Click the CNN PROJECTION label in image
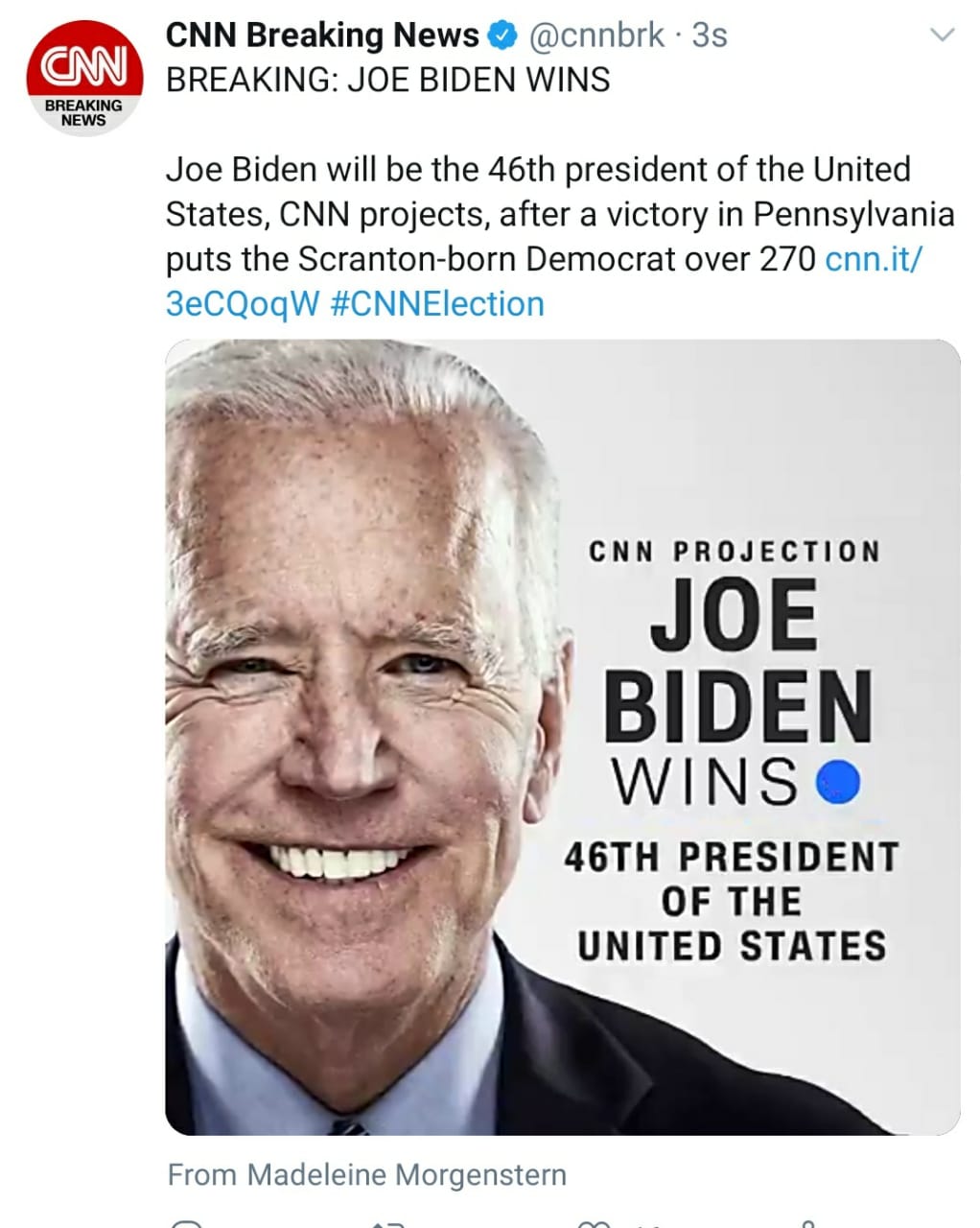980x1228 pixels. tap(734, 552)
